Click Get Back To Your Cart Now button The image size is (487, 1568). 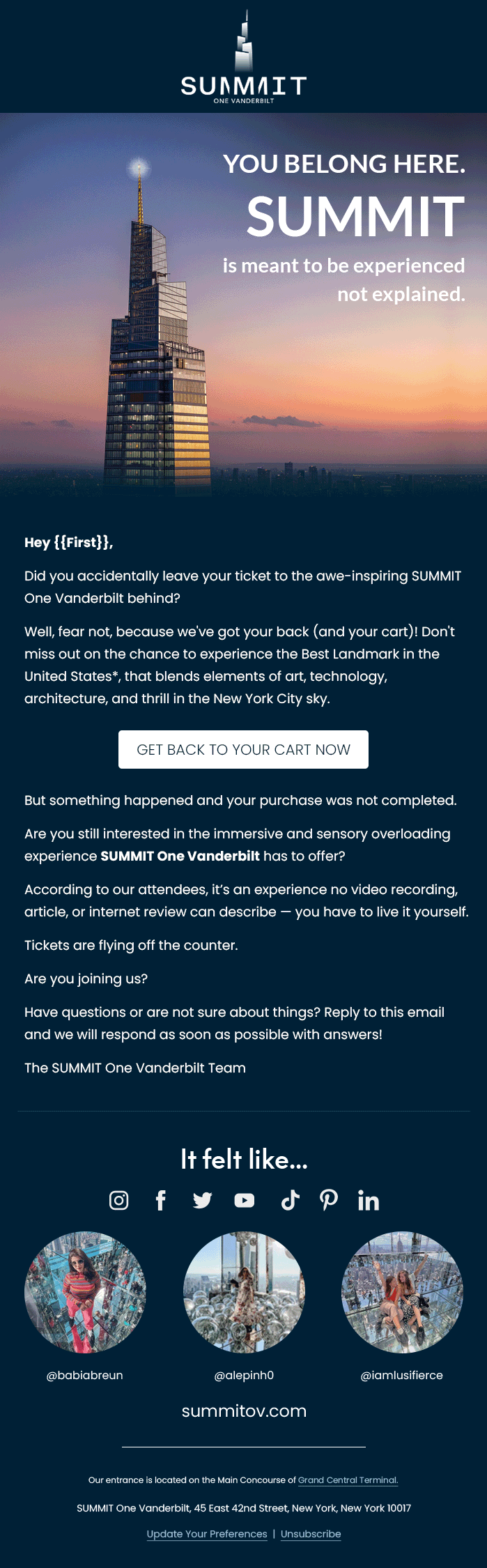coord(243,749)
